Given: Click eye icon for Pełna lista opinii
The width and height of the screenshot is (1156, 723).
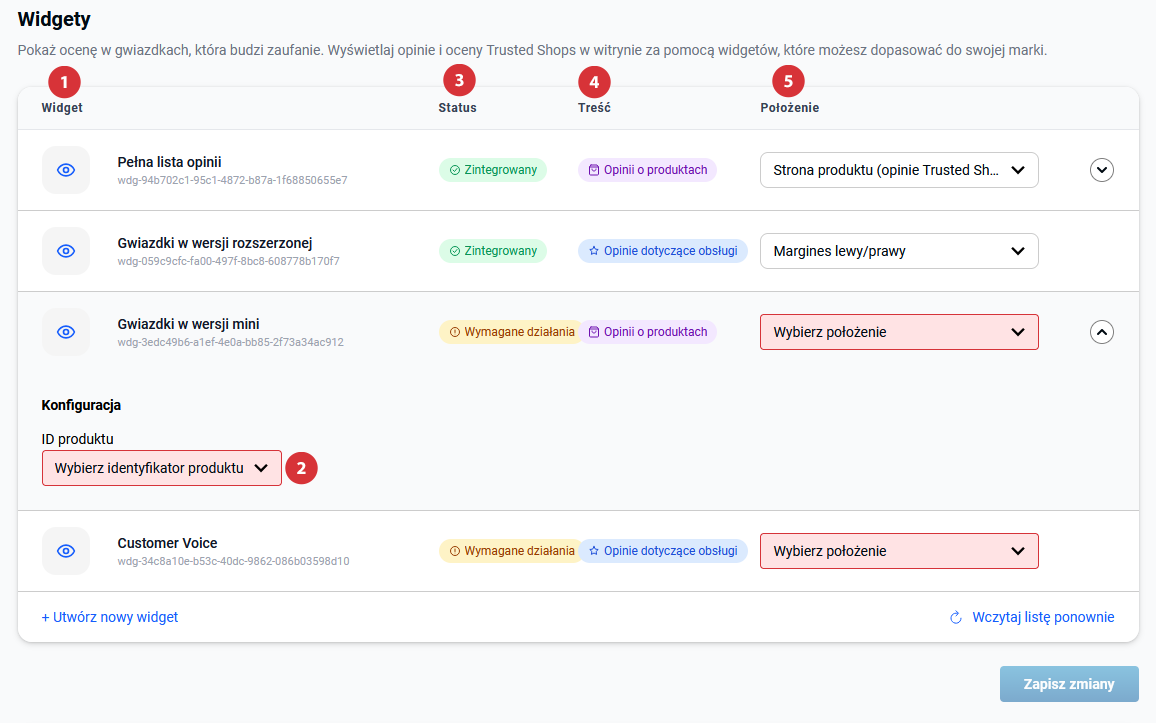Looking at the screenshot, I should click(66, 170).
